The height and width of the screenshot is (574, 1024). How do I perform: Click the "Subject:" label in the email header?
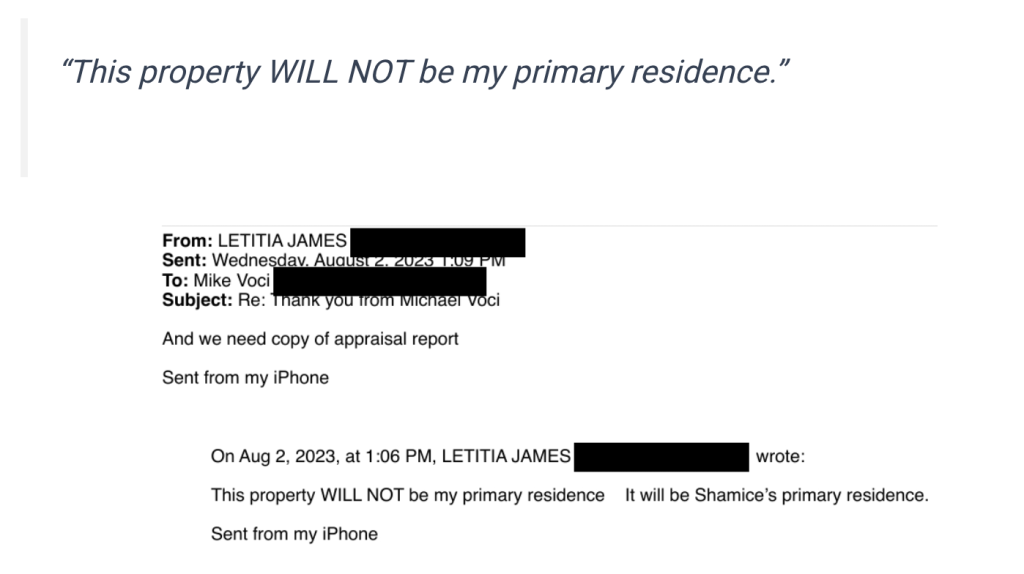pos(197,299)
